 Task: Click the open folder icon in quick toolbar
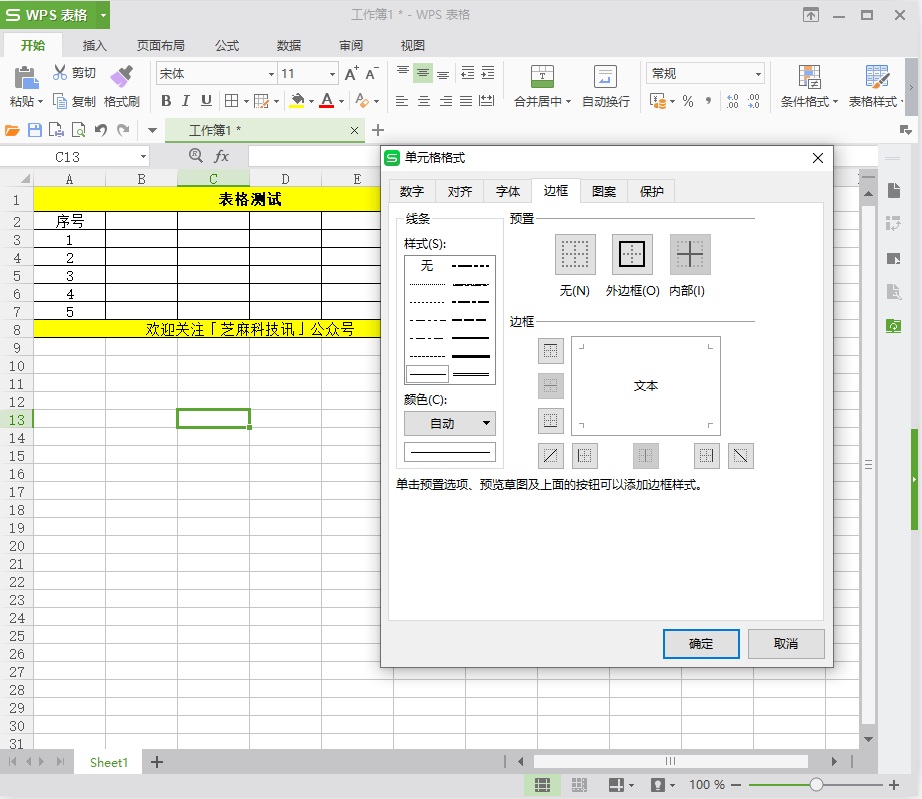point(12,130)
